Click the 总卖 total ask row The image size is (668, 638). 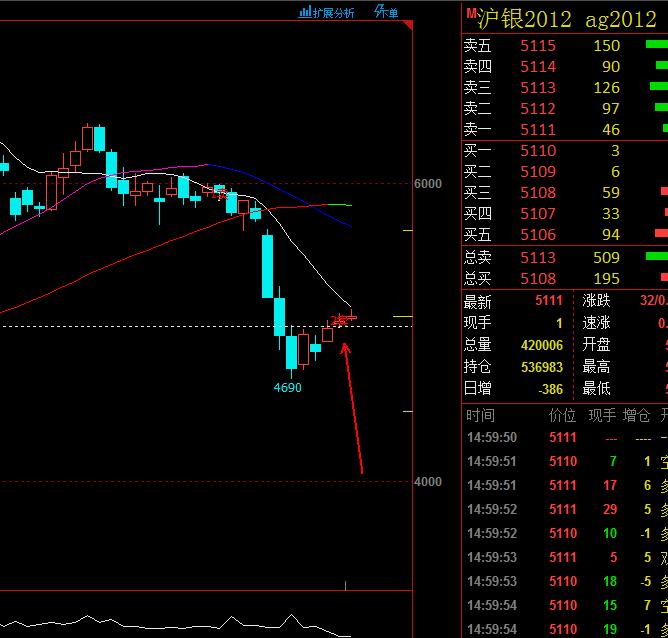[x=565, y=257]
